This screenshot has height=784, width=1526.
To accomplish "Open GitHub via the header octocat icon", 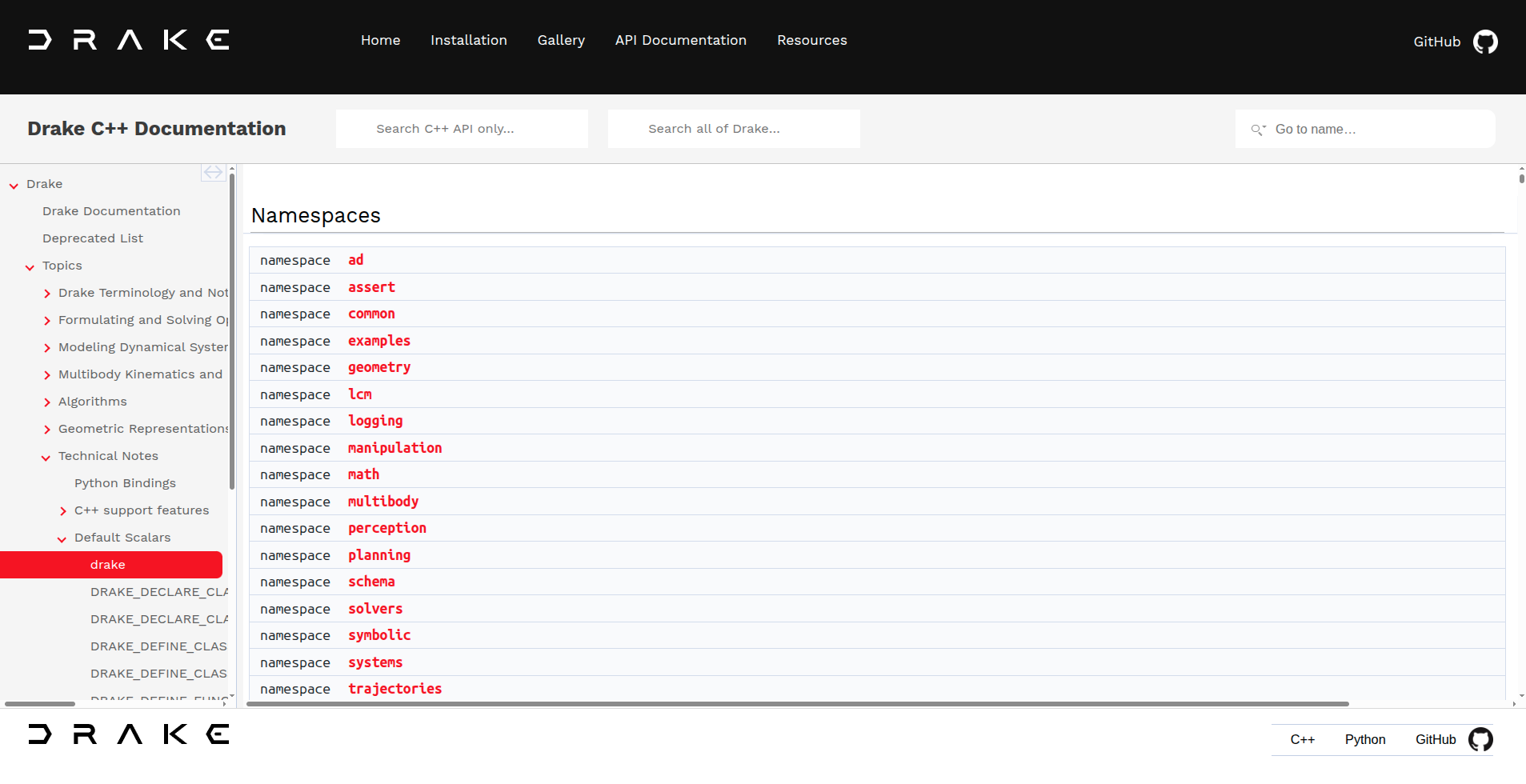I will click(x=1485, y=42).
